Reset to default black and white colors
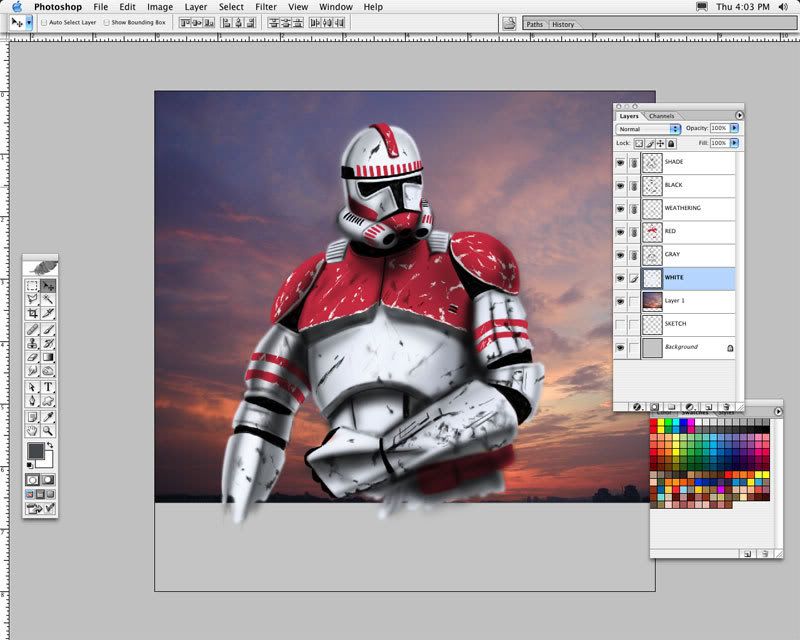This screenshot has width=800, height=640. [x=30, y=464]
